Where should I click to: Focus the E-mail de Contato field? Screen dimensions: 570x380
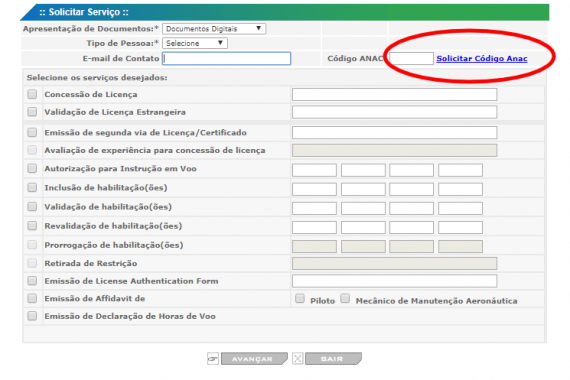click(226, 59)
